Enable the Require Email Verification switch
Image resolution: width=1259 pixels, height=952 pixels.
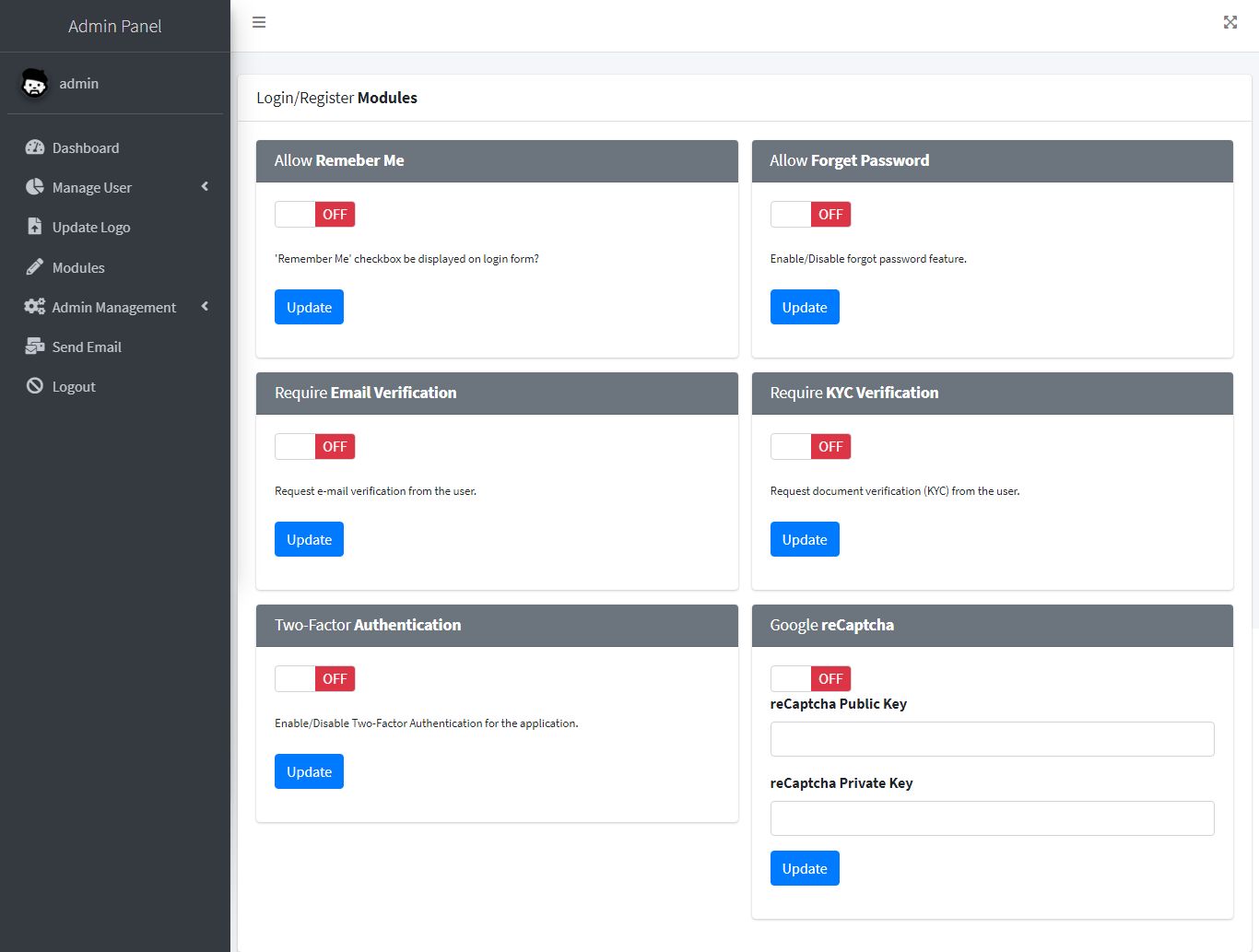pos(314,446)
